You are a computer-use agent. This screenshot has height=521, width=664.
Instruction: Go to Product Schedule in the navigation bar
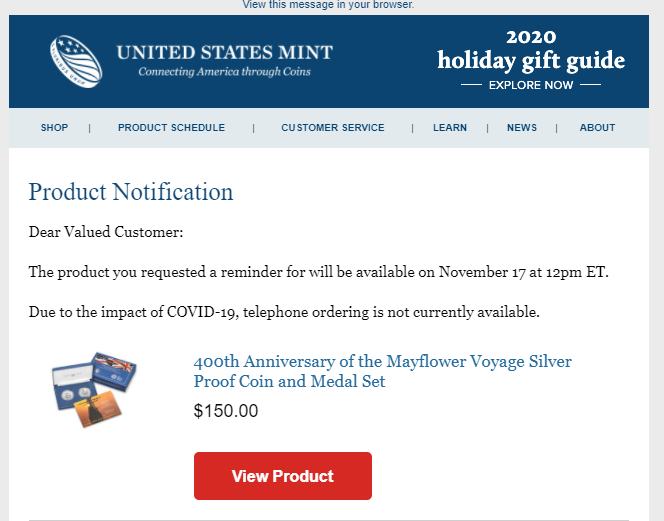coord(171,128)
